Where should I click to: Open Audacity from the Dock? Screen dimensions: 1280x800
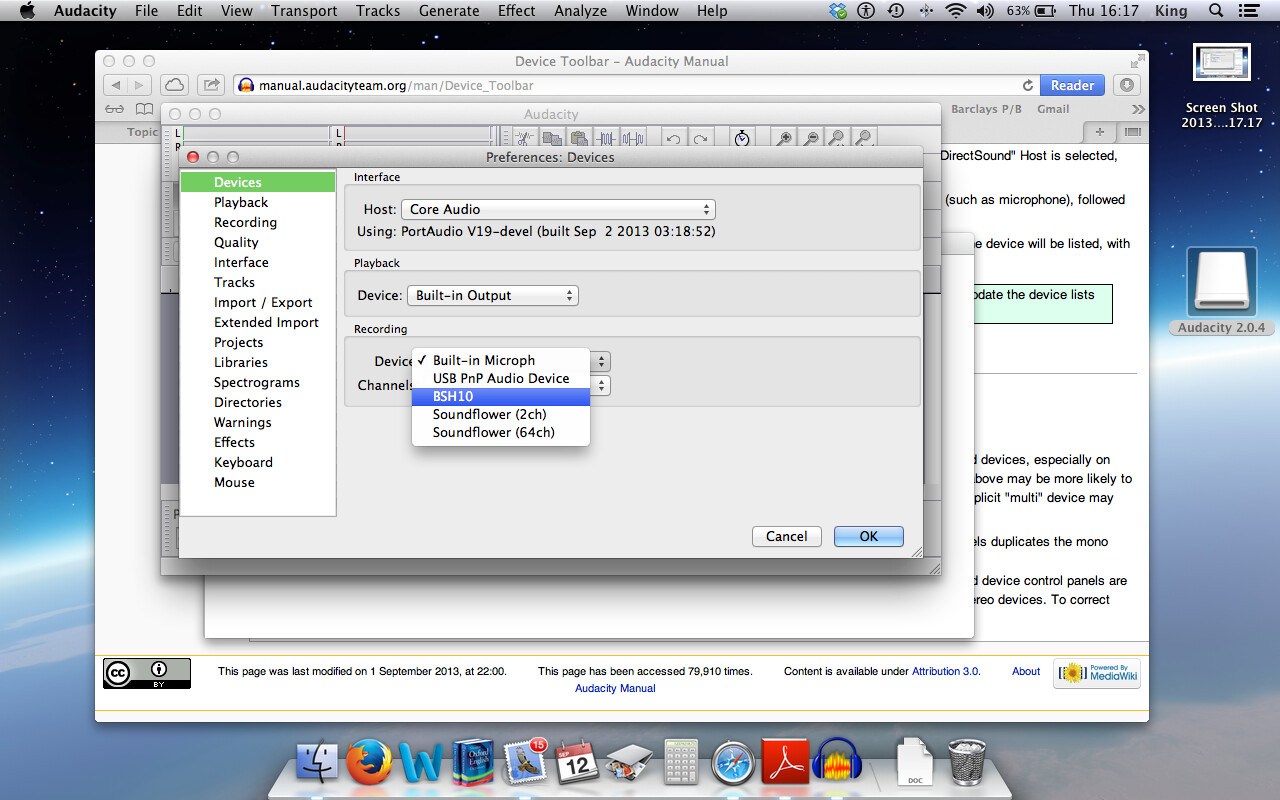(836, 764)
